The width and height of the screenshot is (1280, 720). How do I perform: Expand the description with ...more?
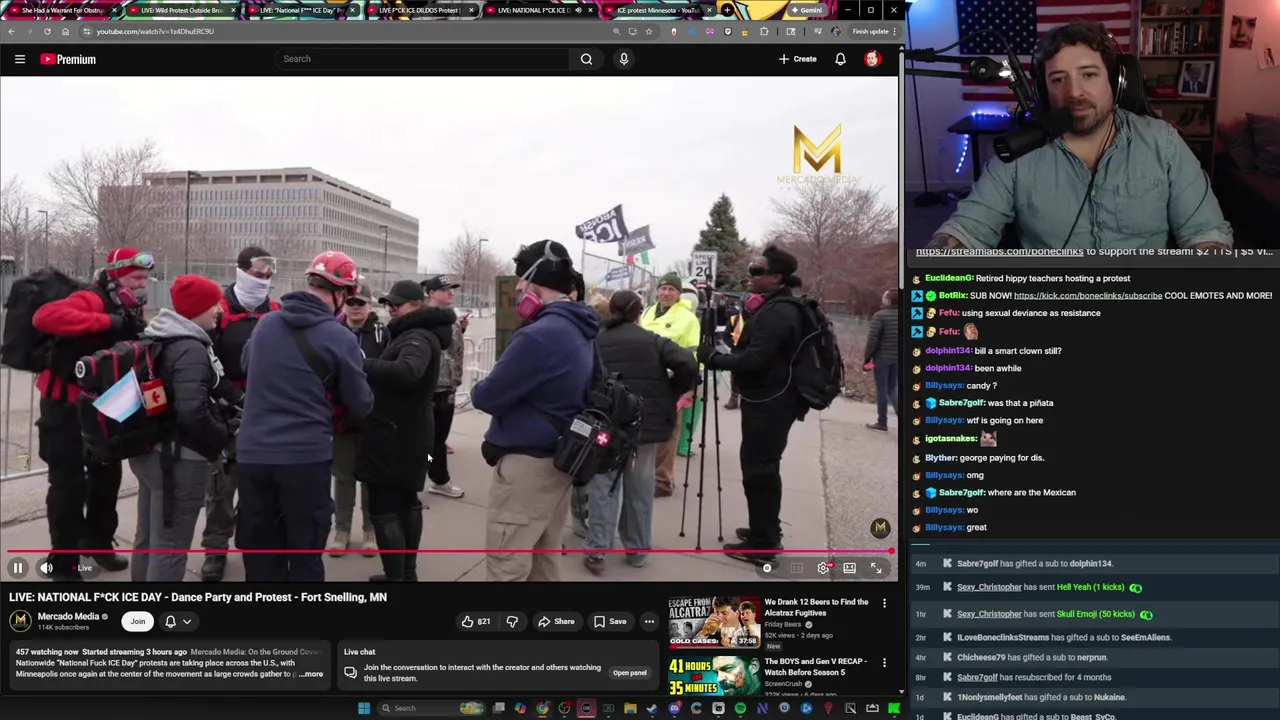click(311, 674)
